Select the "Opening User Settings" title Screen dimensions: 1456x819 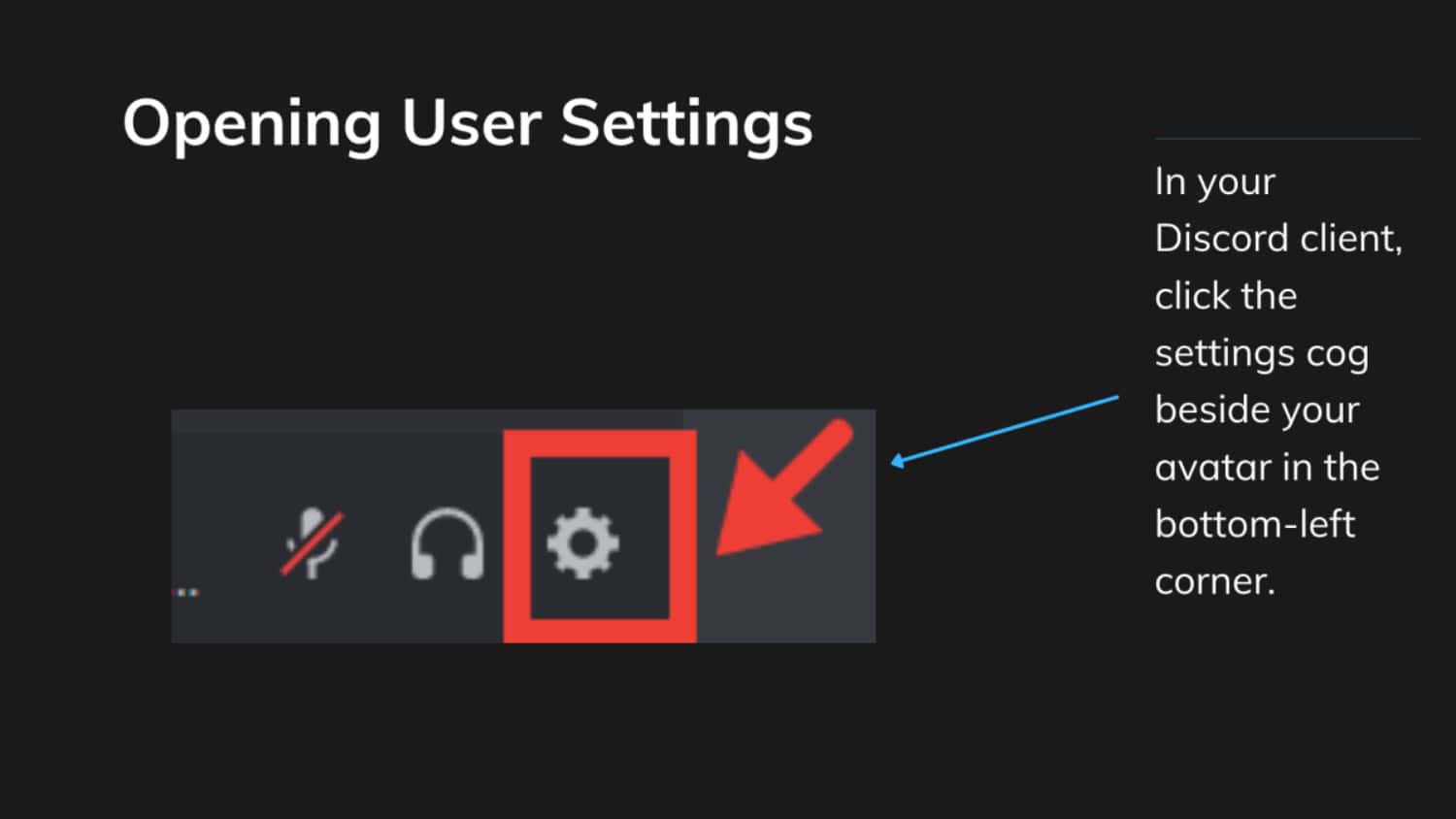(x=468, y=124)
